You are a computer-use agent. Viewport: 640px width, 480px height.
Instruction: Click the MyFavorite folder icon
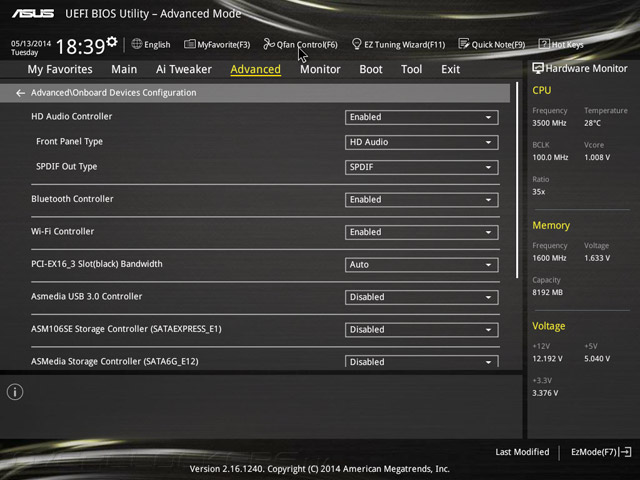coord(189,44)
